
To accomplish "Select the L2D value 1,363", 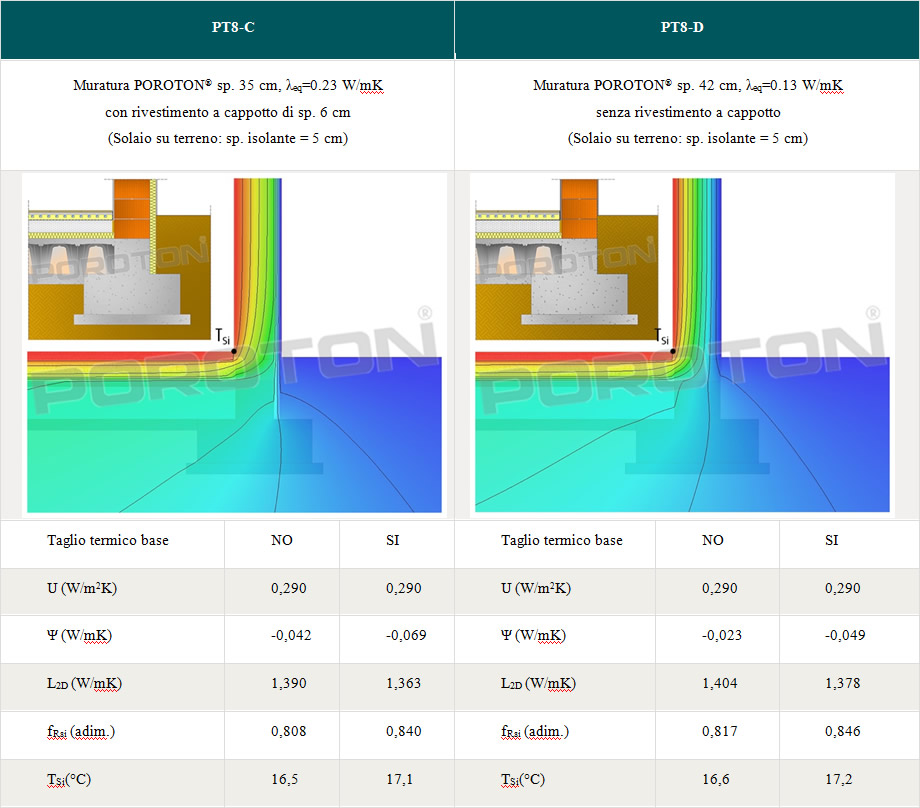I will point(404,684).
